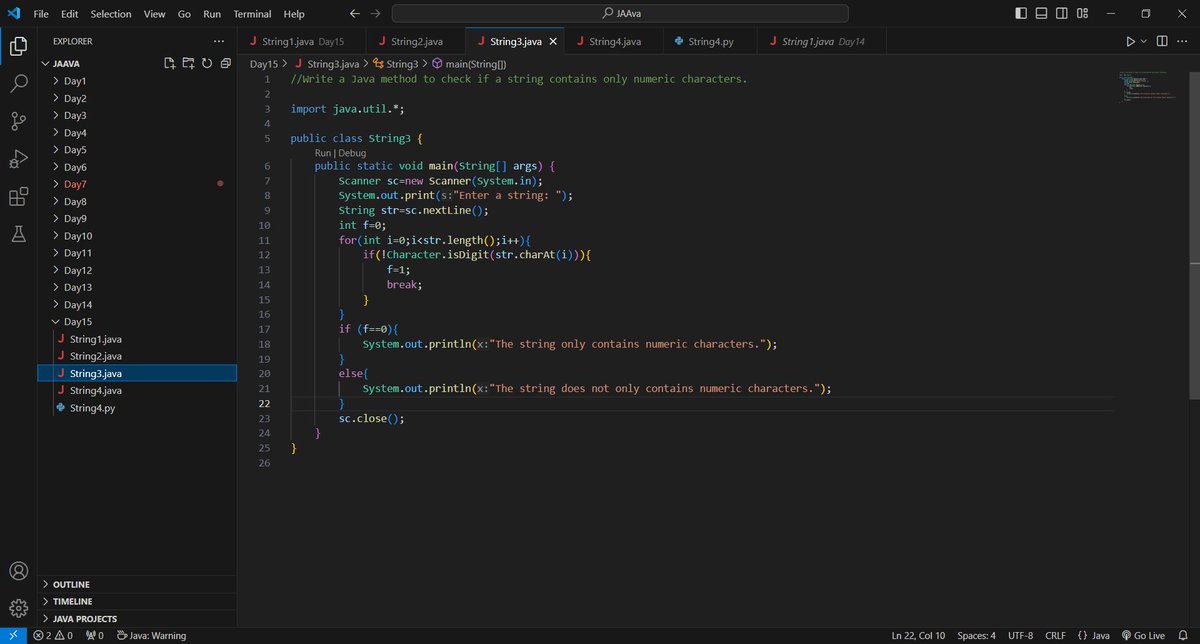Expand the Day7 folder
Screen dimensions: 1200x644
tap(137, 184)
